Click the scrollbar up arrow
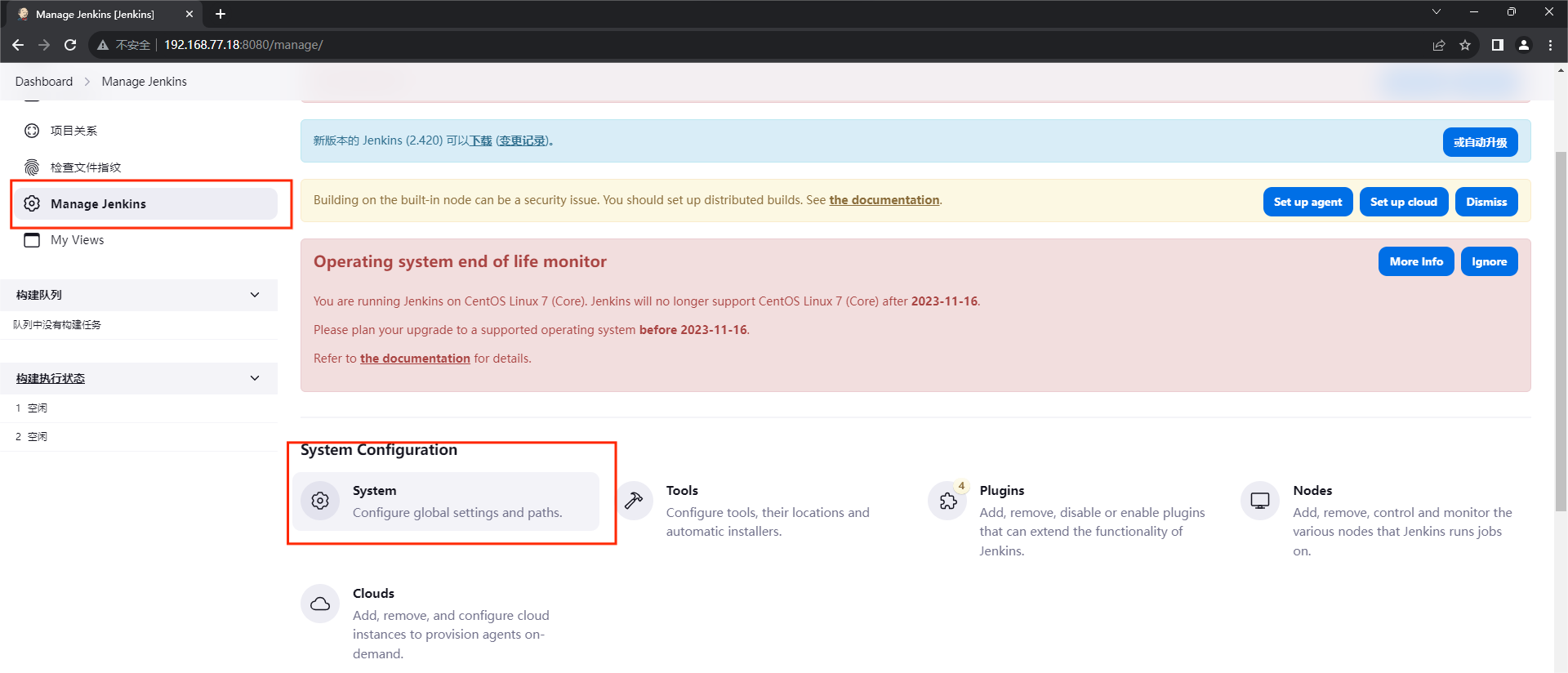The width and height of the screenshot is (1568, 673). [x=1561, y=70]
